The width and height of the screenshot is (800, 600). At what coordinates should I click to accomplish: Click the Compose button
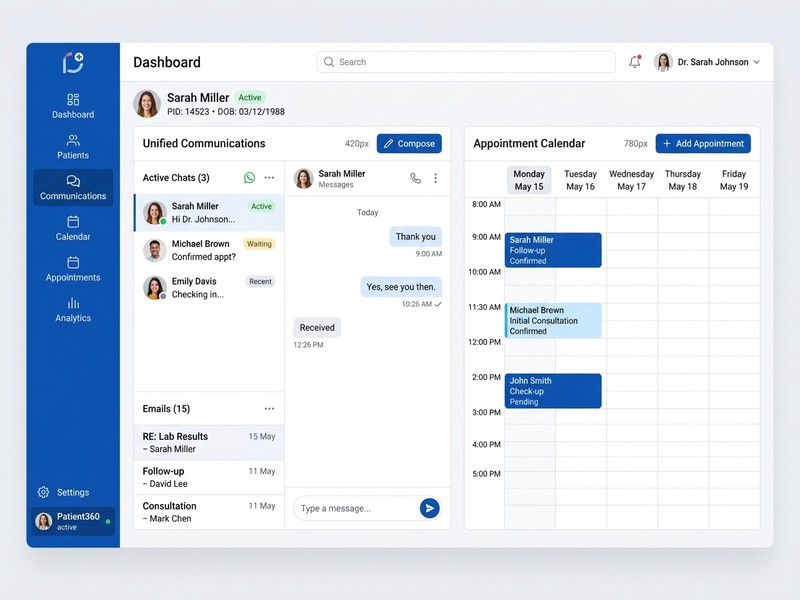pos(409,144)
